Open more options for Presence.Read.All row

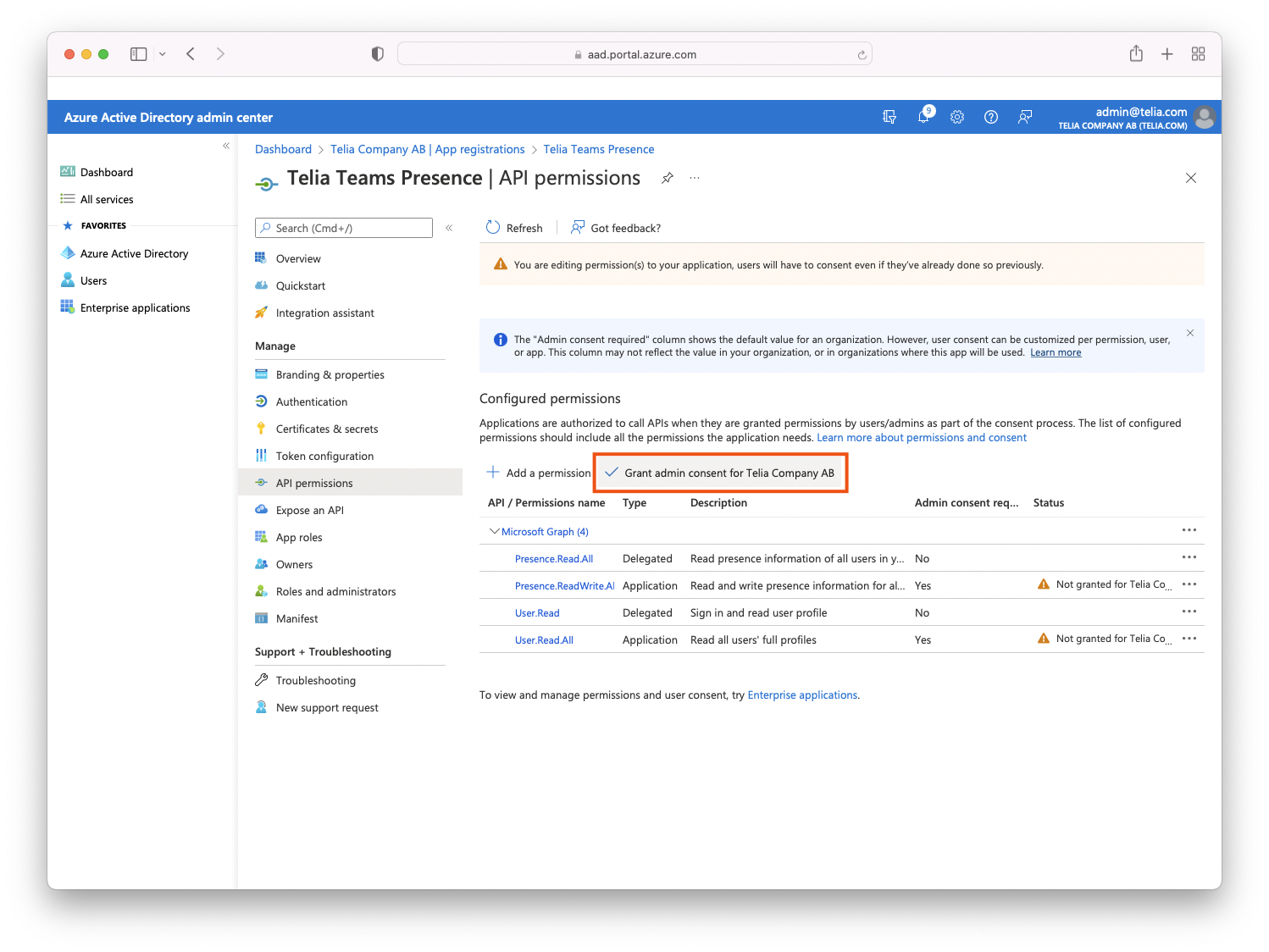click(1189, 557)
